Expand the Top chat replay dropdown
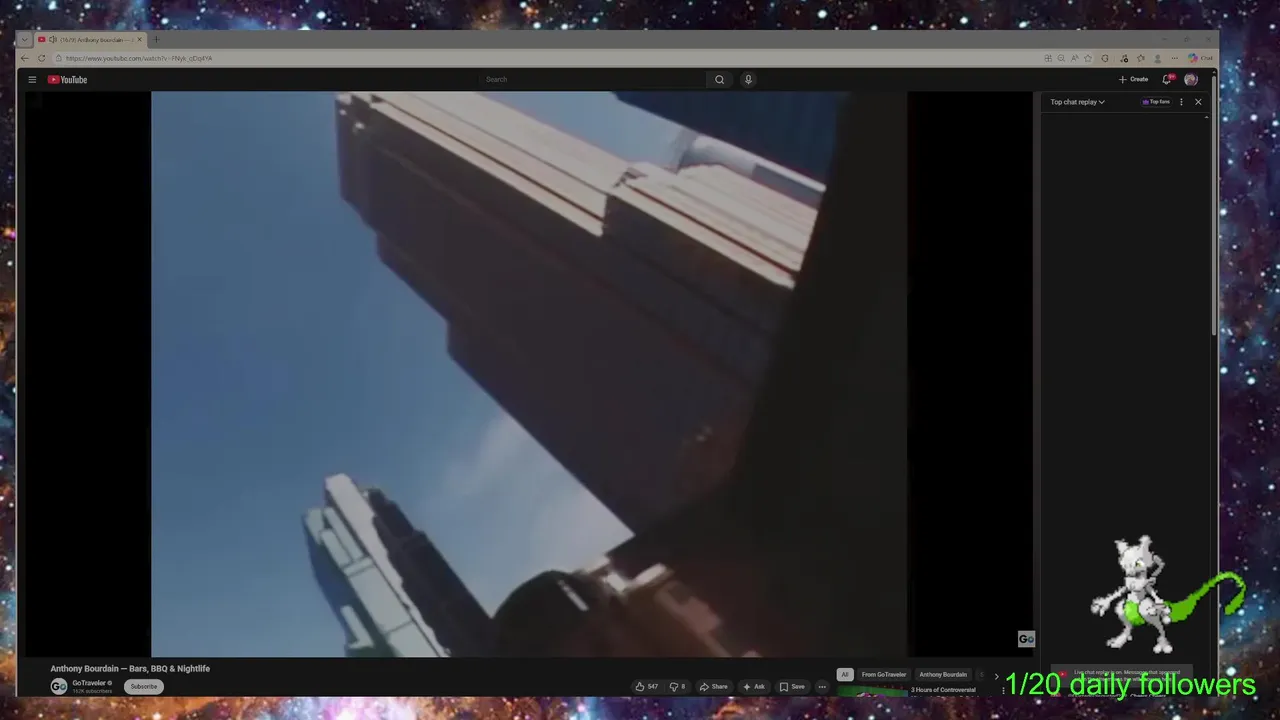This screenshot has height=720, width=1280. tap(1078, 102)
